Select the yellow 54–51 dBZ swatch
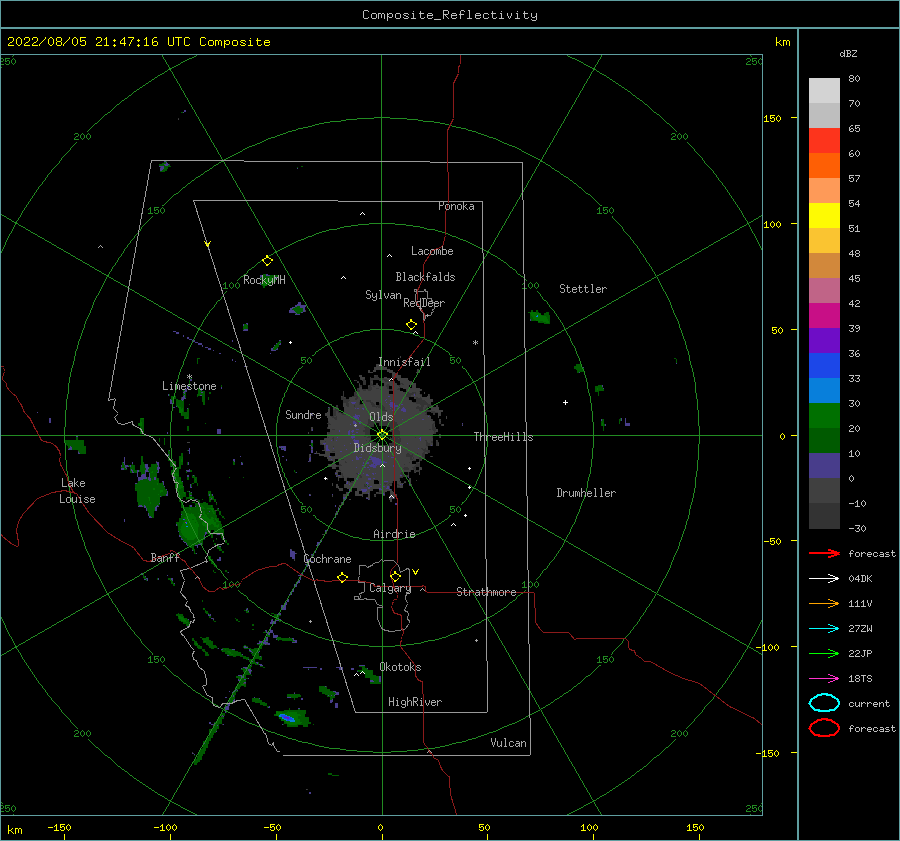Image resolution: width=900 pixels, height=841 pixels. [x=824, y=216]
